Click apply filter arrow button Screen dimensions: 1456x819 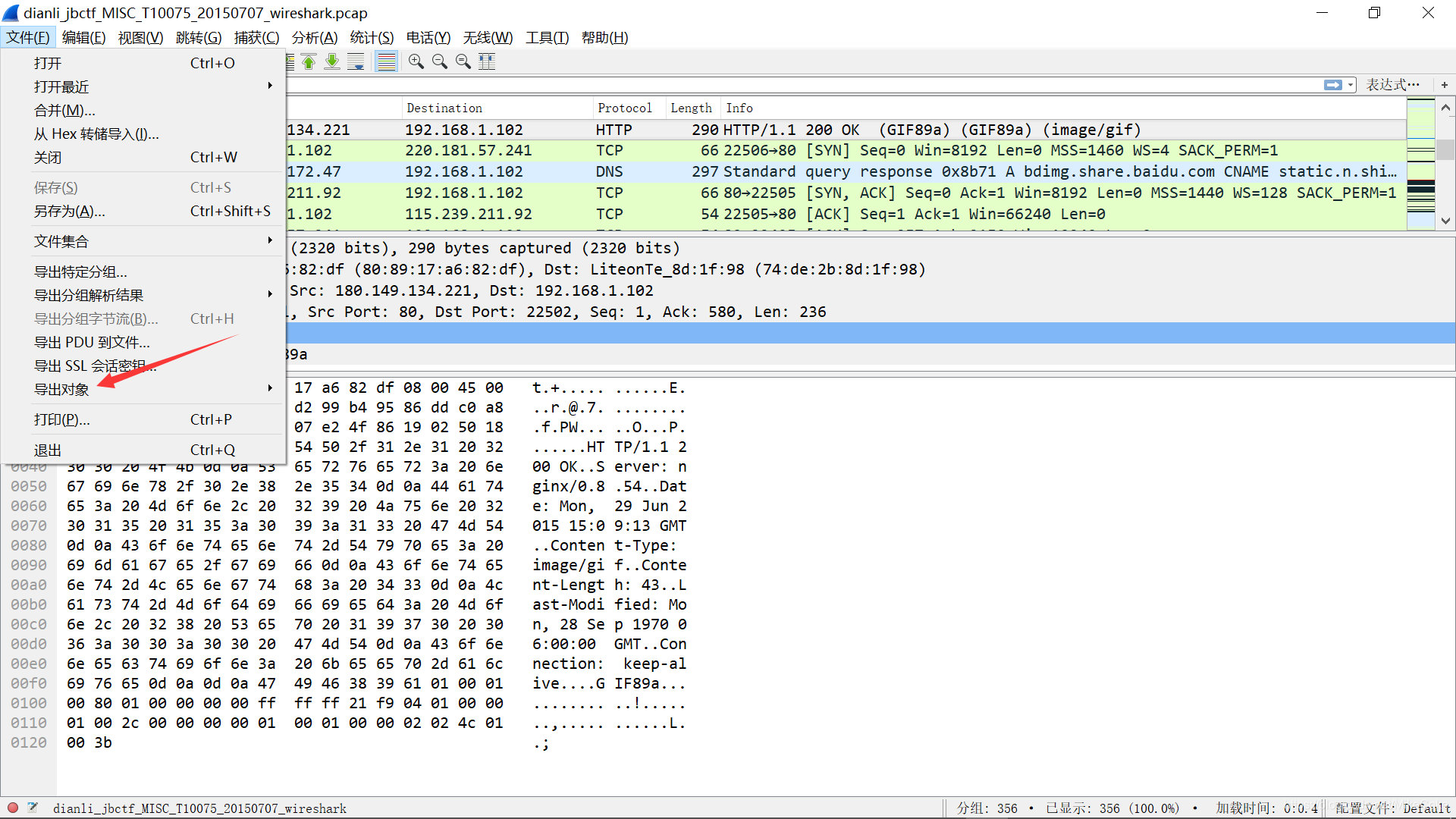[1332, 85]
